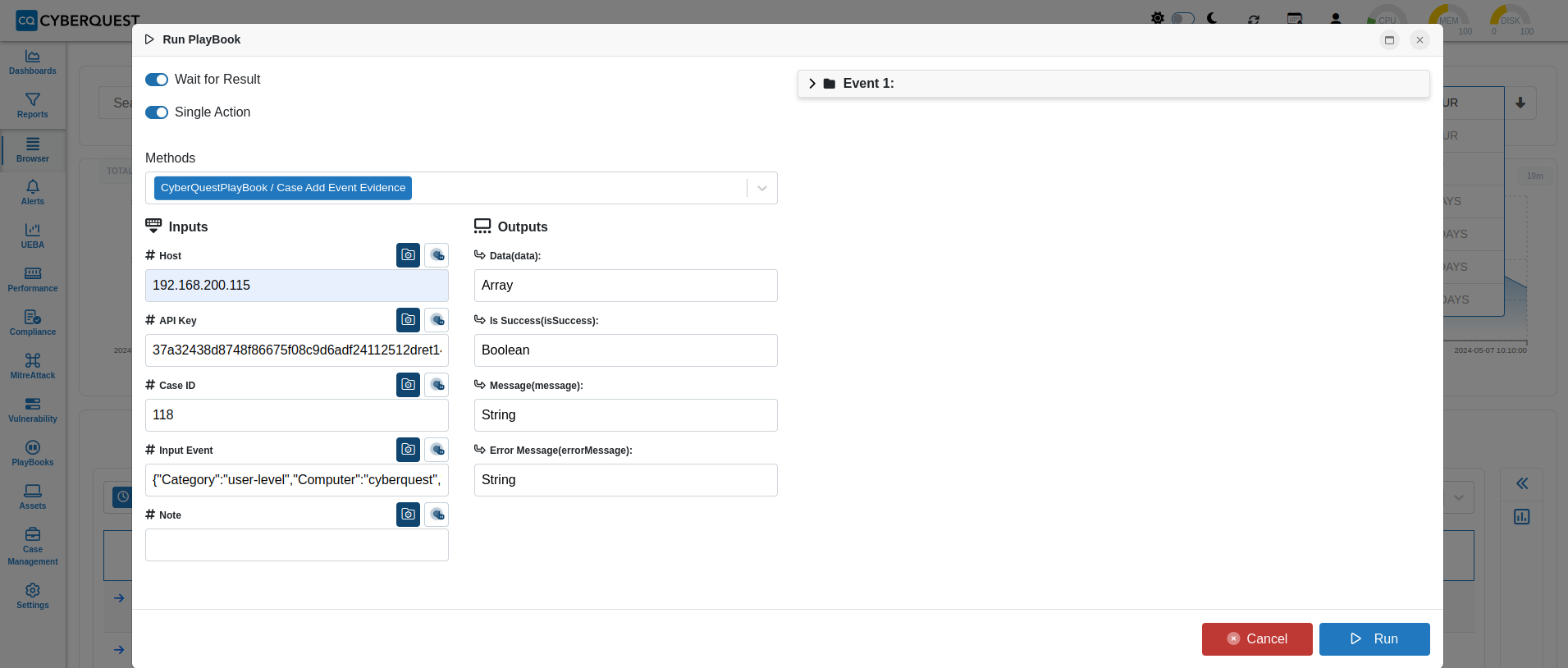Focus the API Key input field
1568x668 pixels.
[297, 350]
